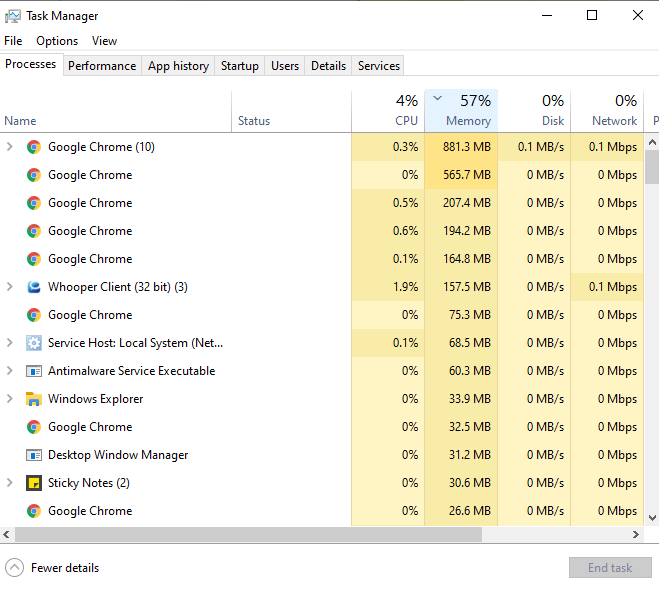Click Chrome icon of the 32.5 MB process
The width and height of the screenshot is (659, 590).
pos(34,427)
